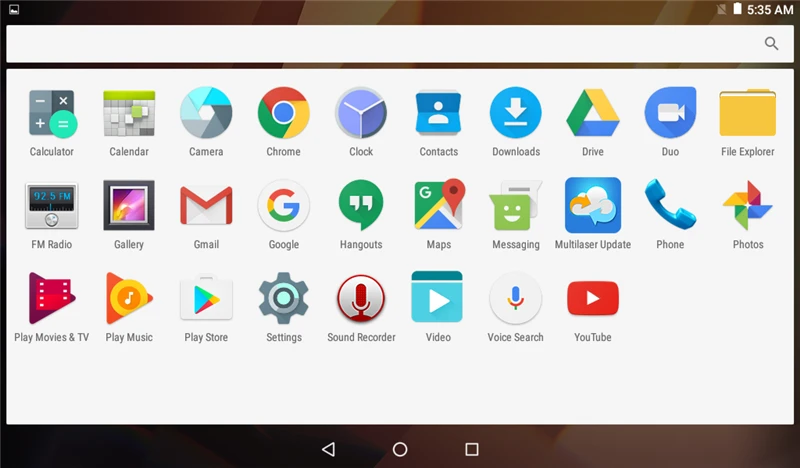Launch the Phone dialer
This screenshot has height=468, width=800.
click(670, 204)
